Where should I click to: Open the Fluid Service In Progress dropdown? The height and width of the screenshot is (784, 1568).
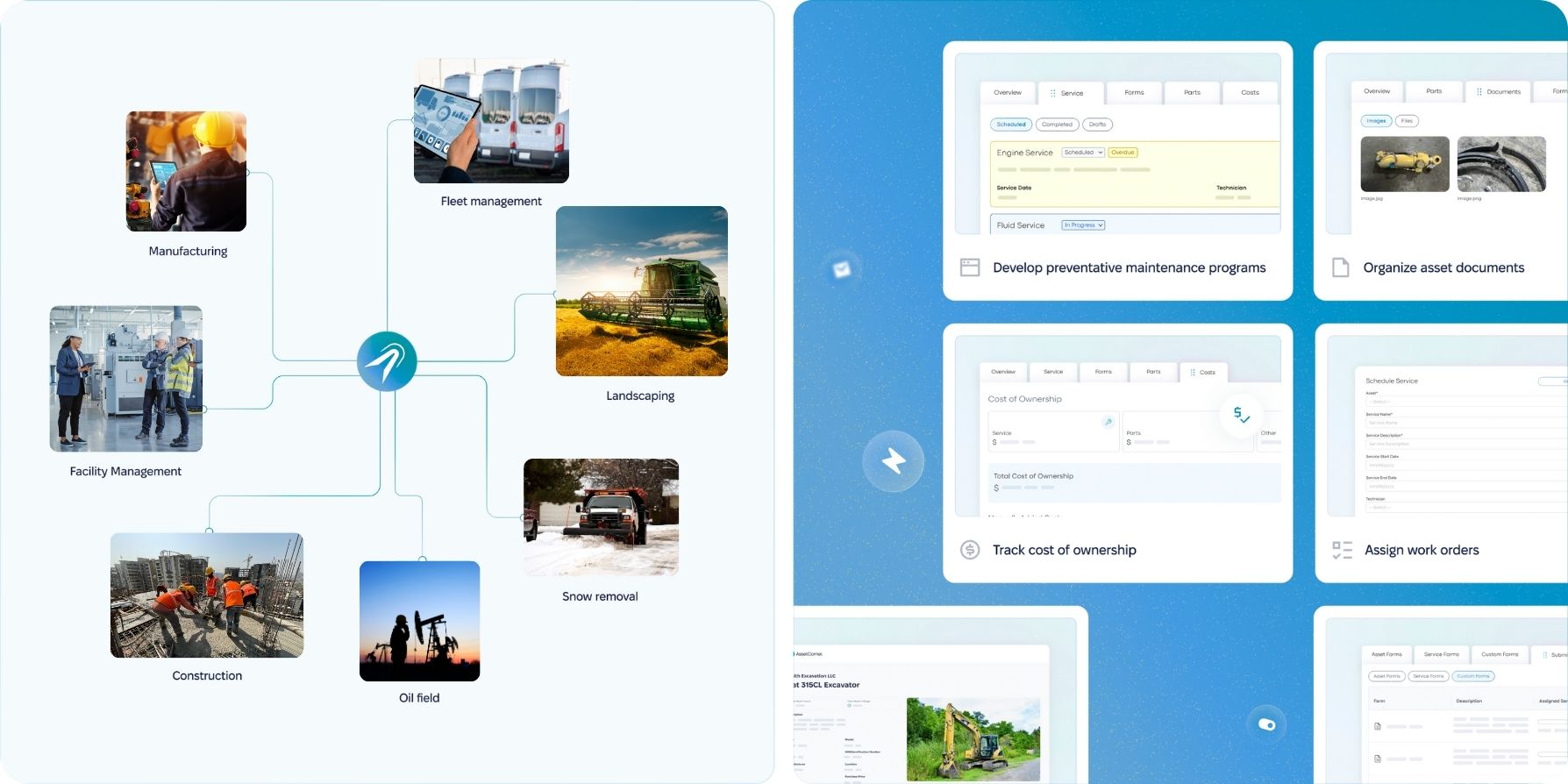pyautogui.click(x=1083, y=225)
